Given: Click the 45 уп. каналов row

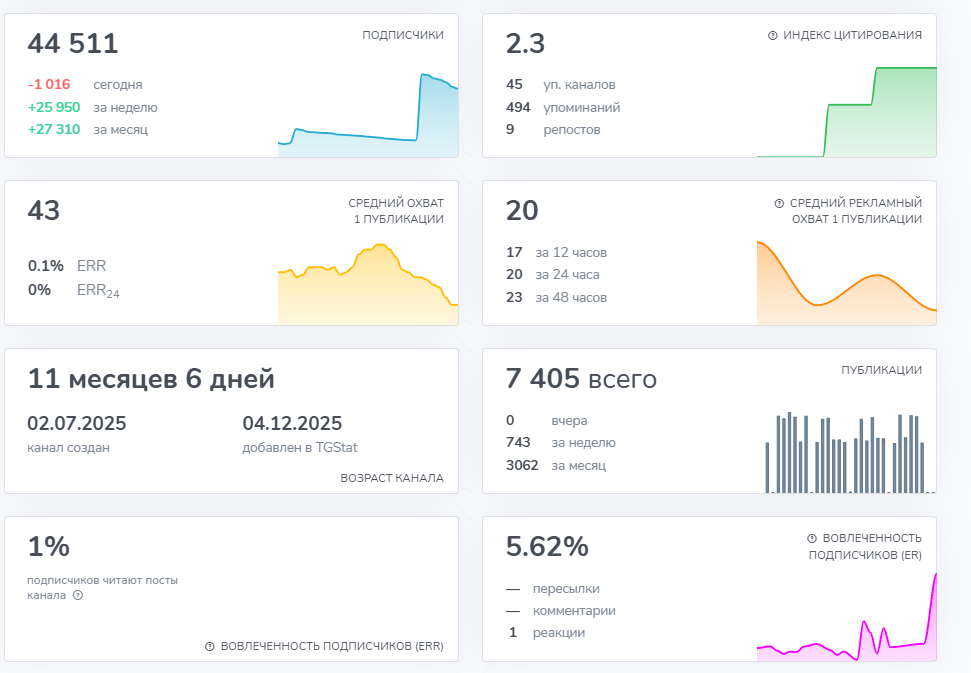Looking at the screenshot, I should 560,85.
